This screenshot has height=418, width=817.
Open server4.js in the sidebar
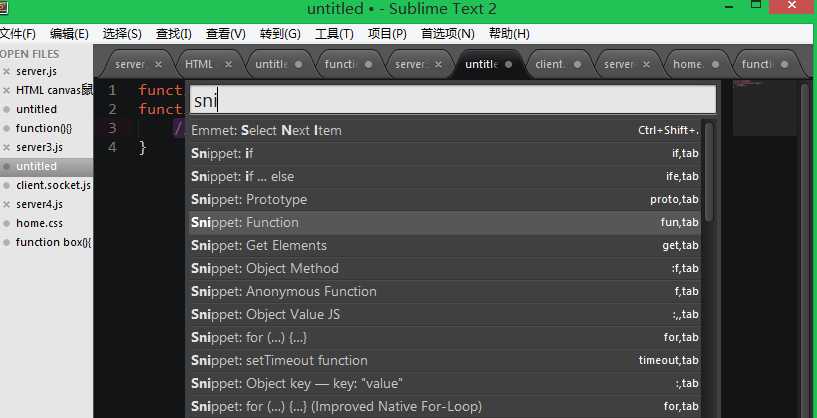click(x=40, y=204)
